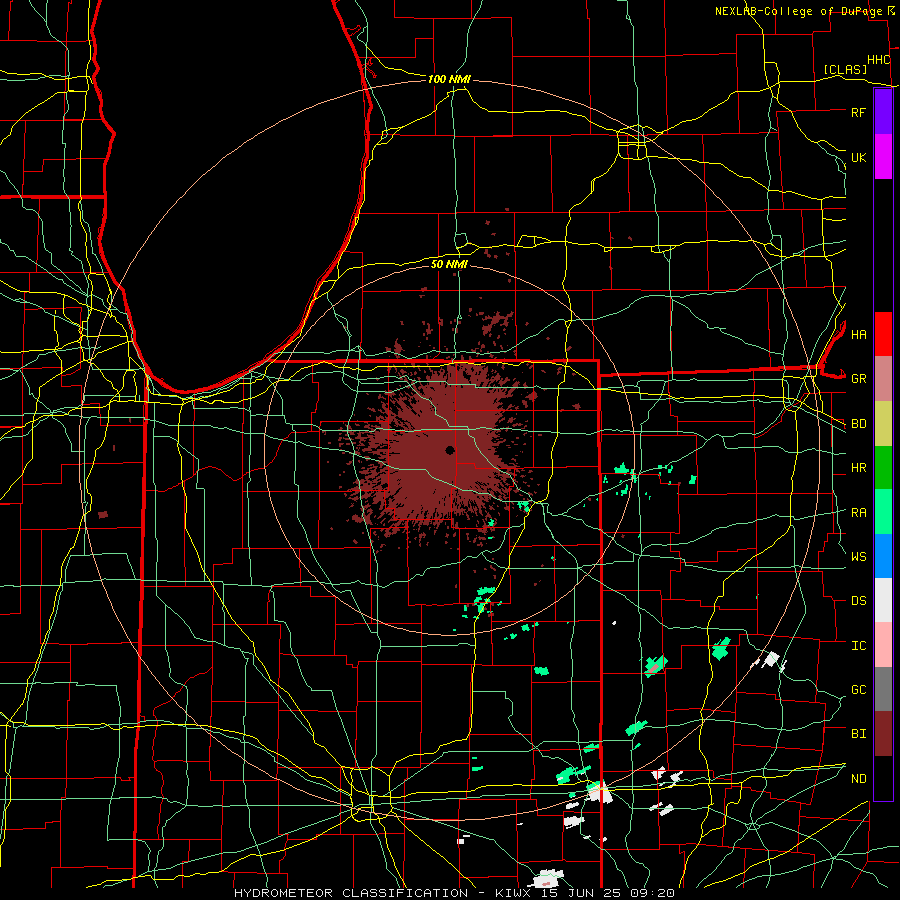Click the DS legend label
Screen dimensions: 900x900
coord(858,601)
